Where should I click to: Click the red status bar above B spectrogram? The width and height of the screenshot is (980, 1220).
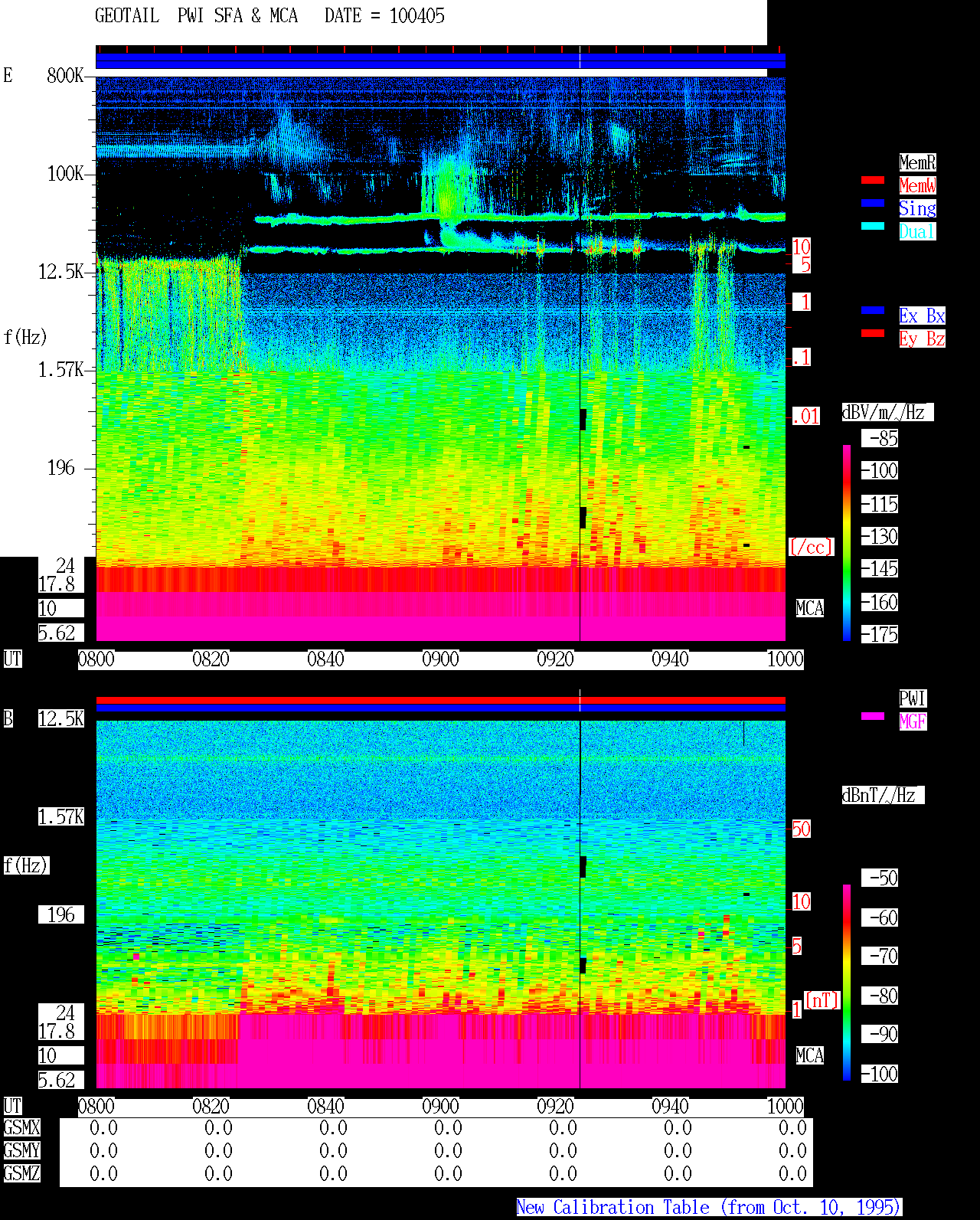point(440,700)
